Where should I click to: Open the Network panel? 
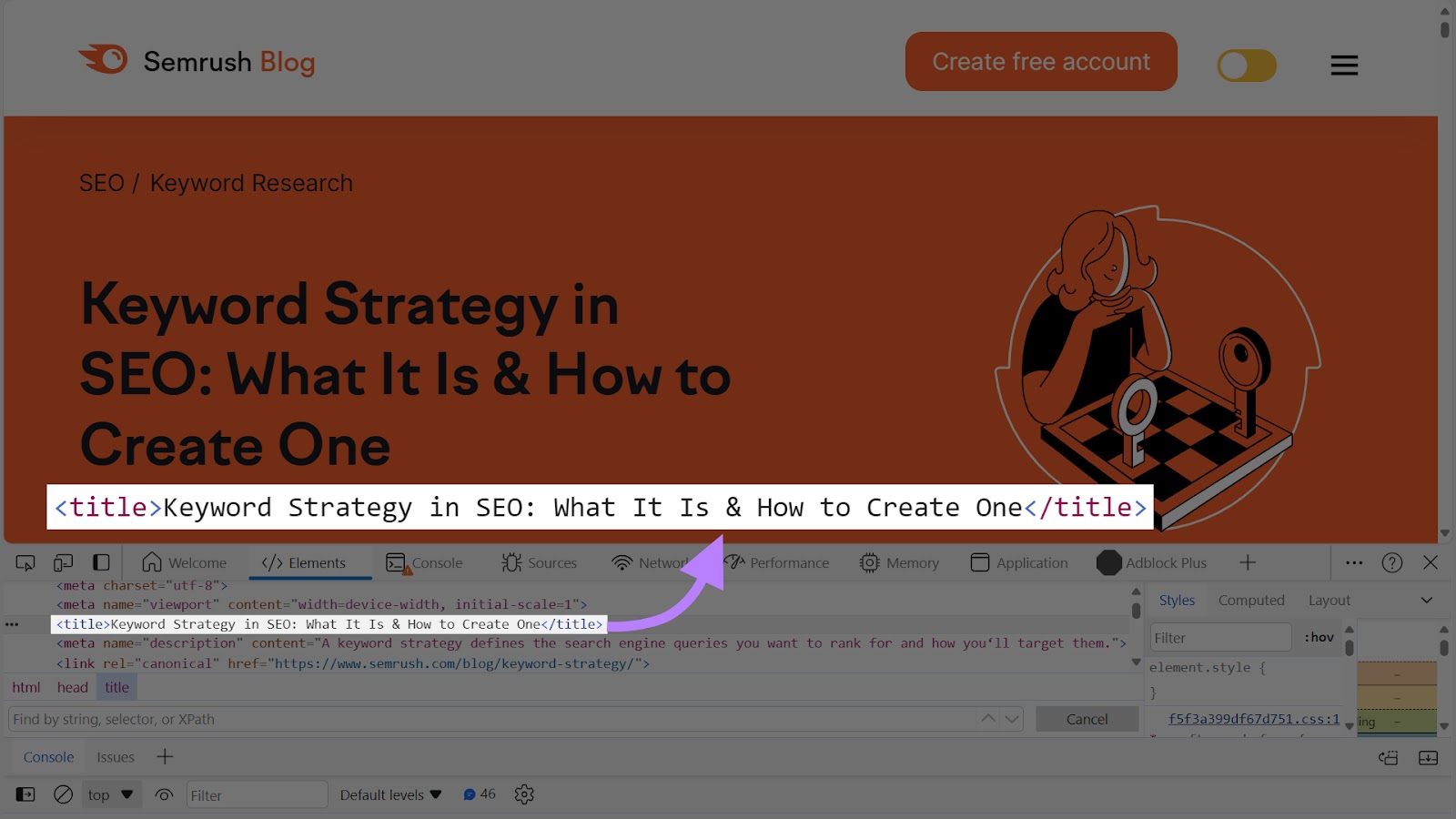click(x=652, y=562)
